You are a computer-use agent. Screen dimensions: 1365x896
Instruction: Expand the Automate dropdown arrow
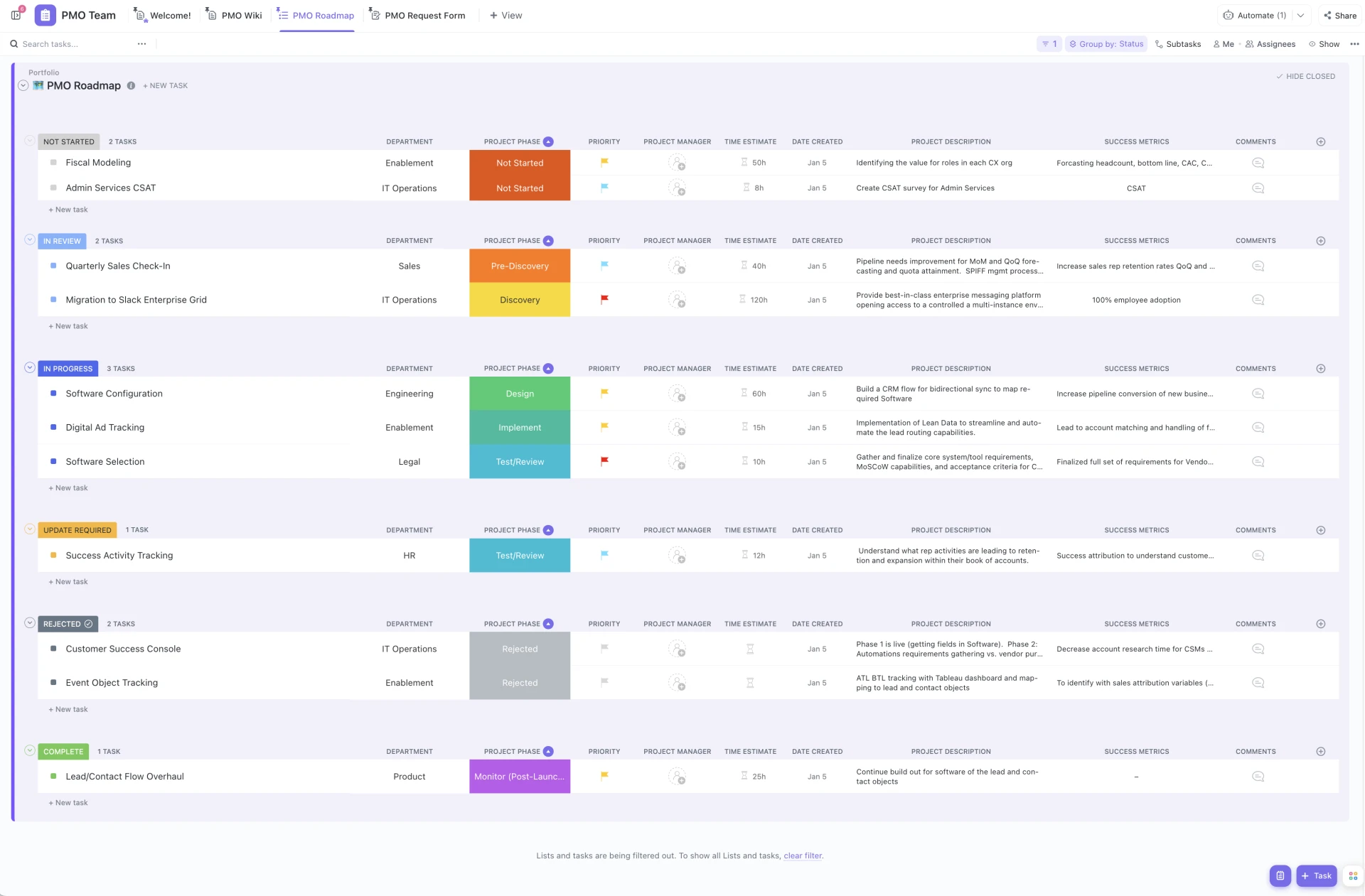(x=1301, y=15)
